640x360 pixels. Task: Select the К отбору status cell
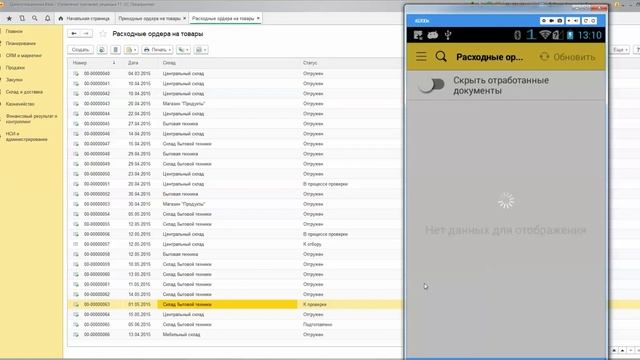click(312, 244)
